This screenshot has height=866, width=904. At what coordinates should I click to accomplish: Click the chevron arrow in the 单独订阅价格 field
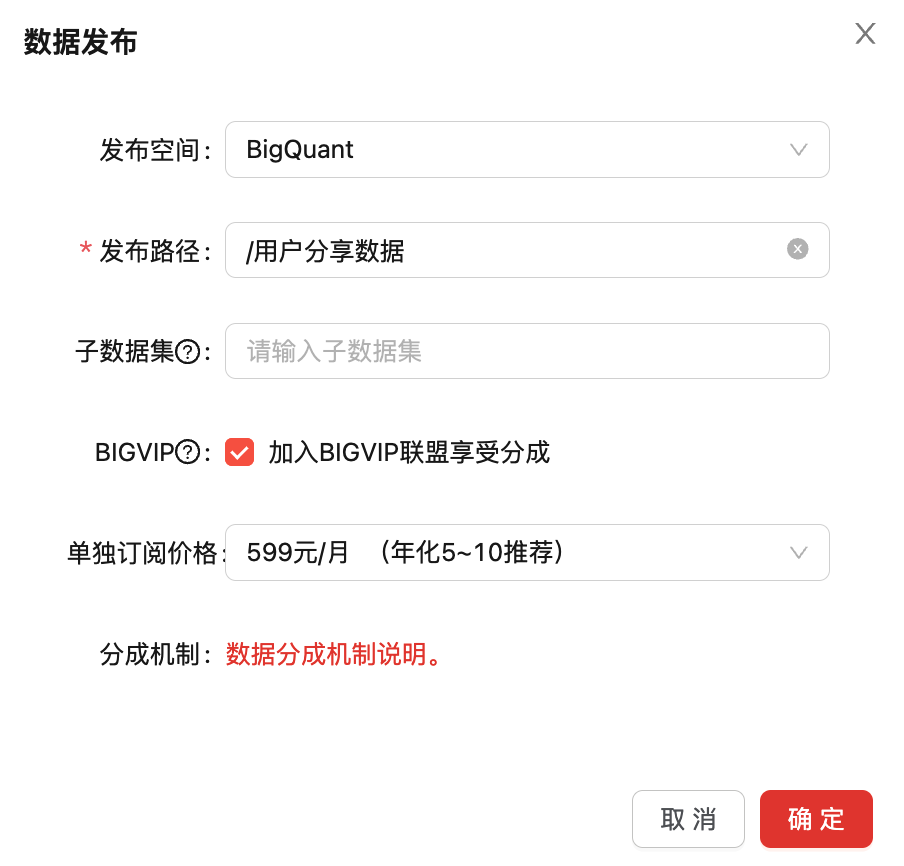[x=798, y=552]
